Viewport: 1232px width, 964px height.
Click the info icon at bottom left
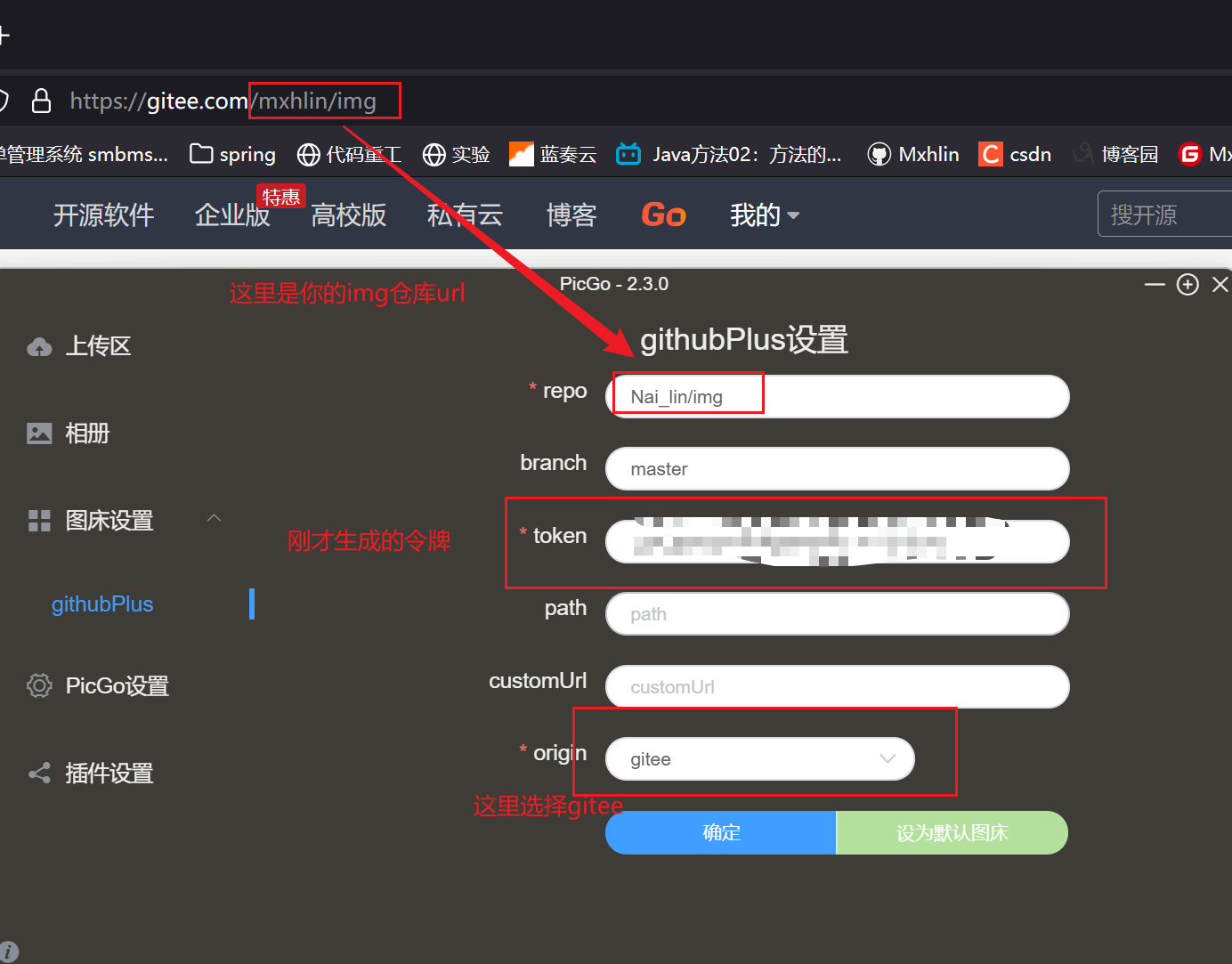(x=9, y=952)
